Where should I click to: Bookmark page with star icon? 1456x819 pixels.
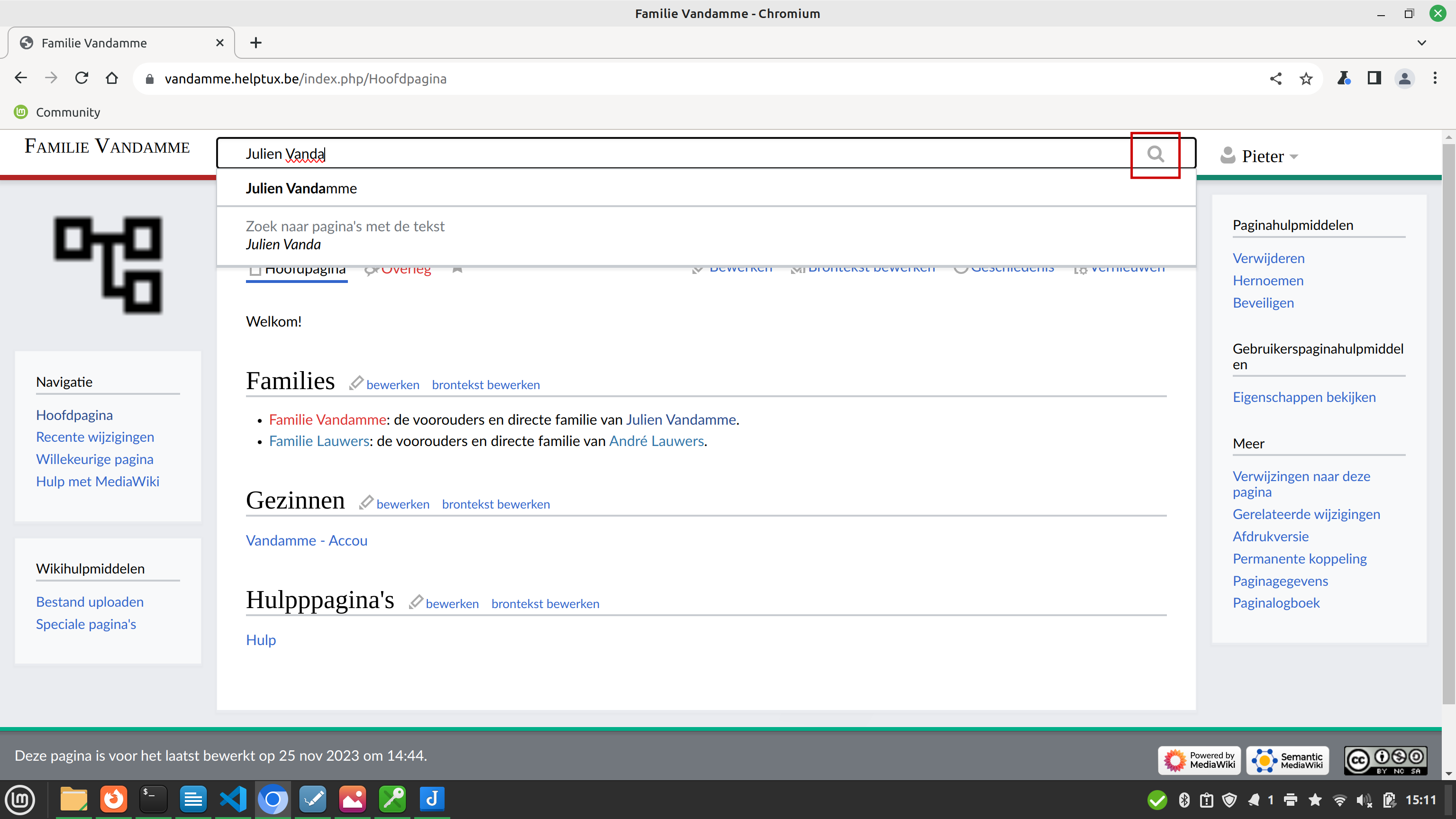coord(1306,79)
